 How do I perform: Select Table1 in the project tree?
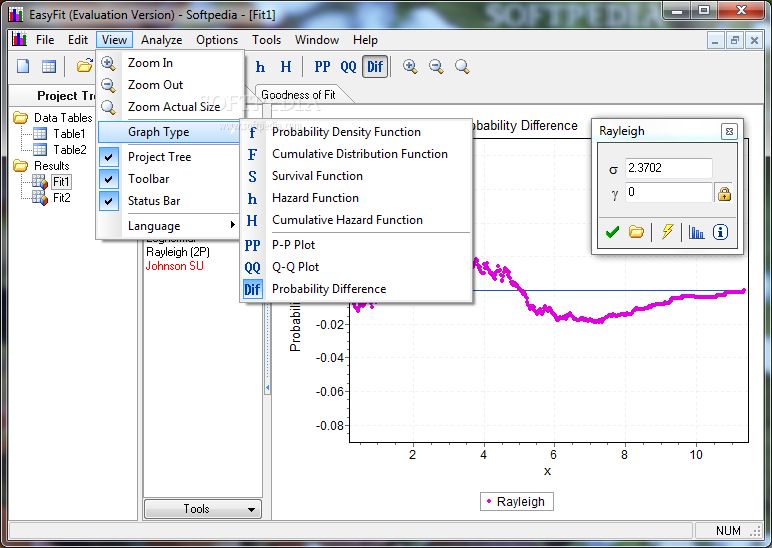(69, 134)
